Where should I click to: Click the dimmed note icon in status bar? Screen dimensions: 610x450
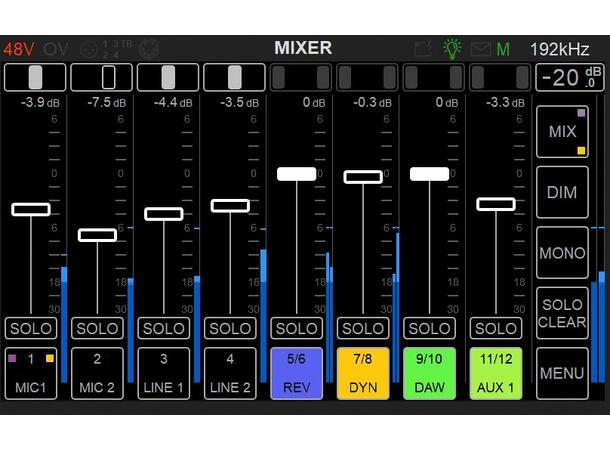point(423,49)
